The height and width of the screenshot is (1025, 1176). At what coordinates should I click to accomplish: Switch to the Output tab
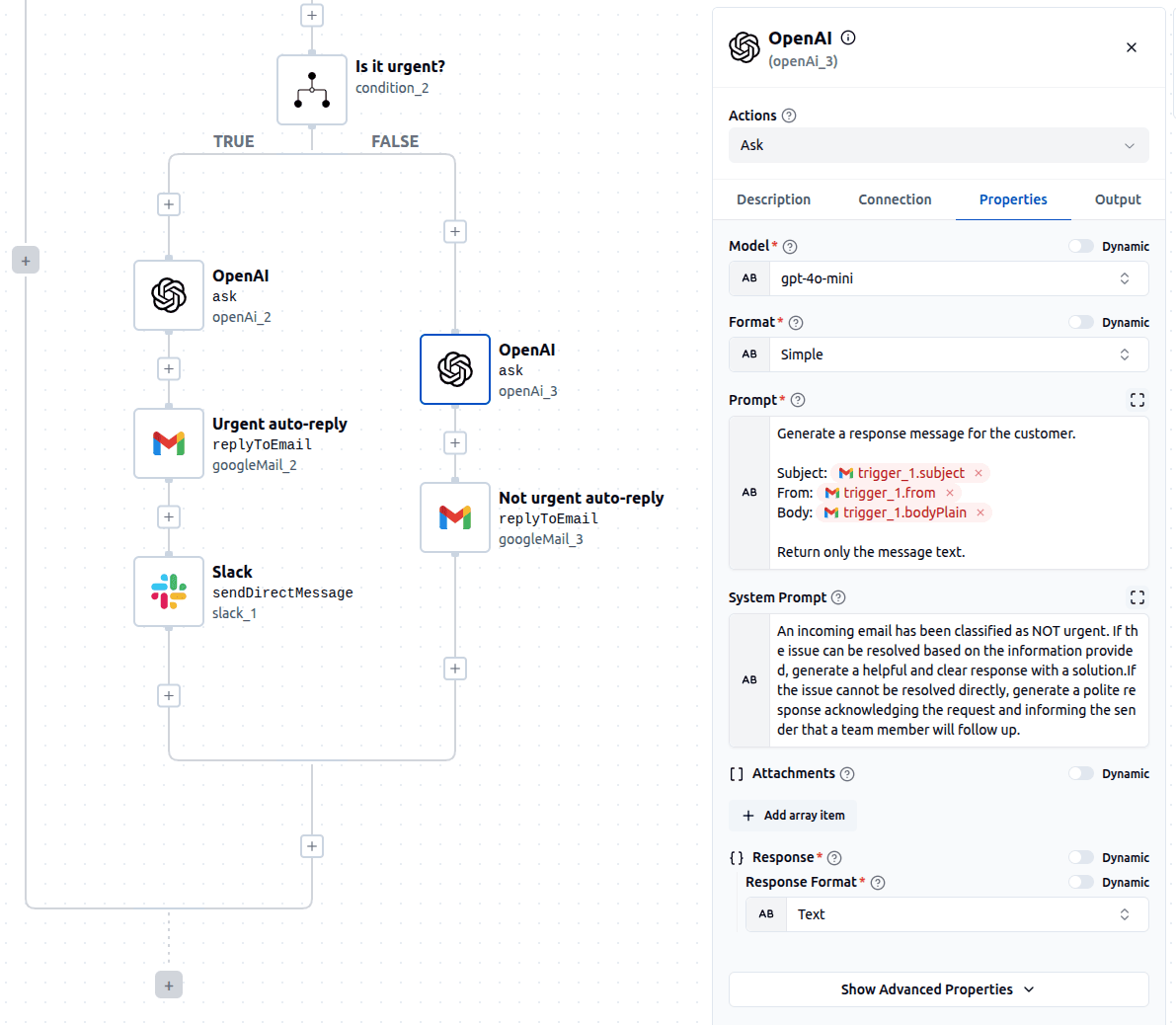pyautogui.click(x=1117, y=199)
